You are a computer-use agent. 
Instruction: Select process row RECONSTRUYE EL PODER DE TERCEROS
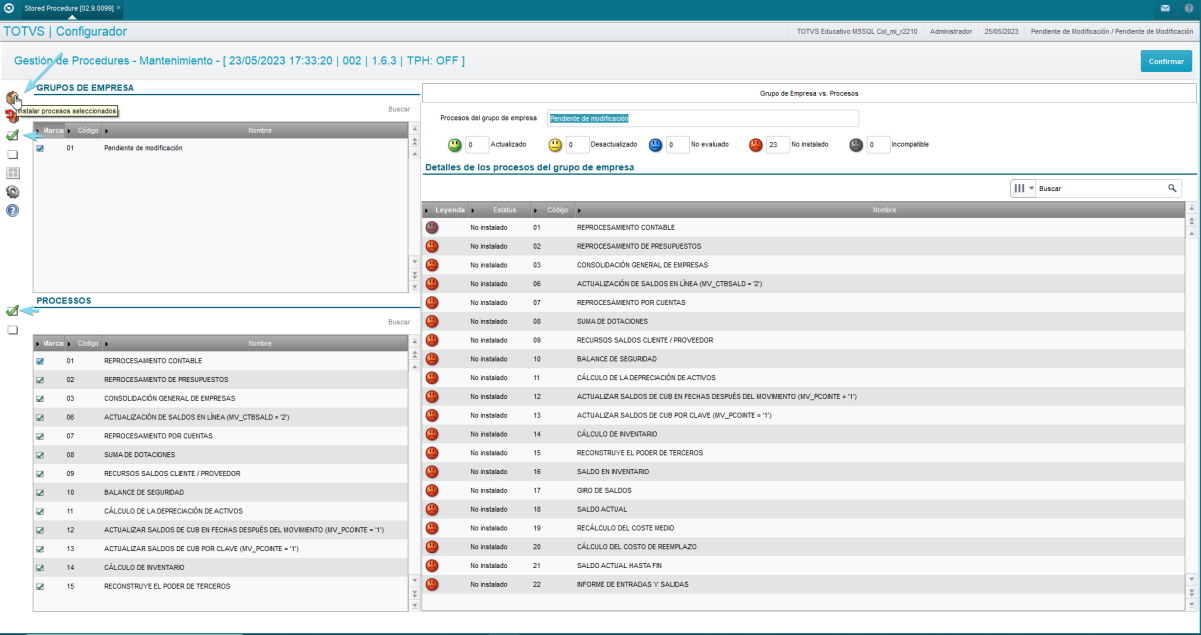tap(221, 586)
